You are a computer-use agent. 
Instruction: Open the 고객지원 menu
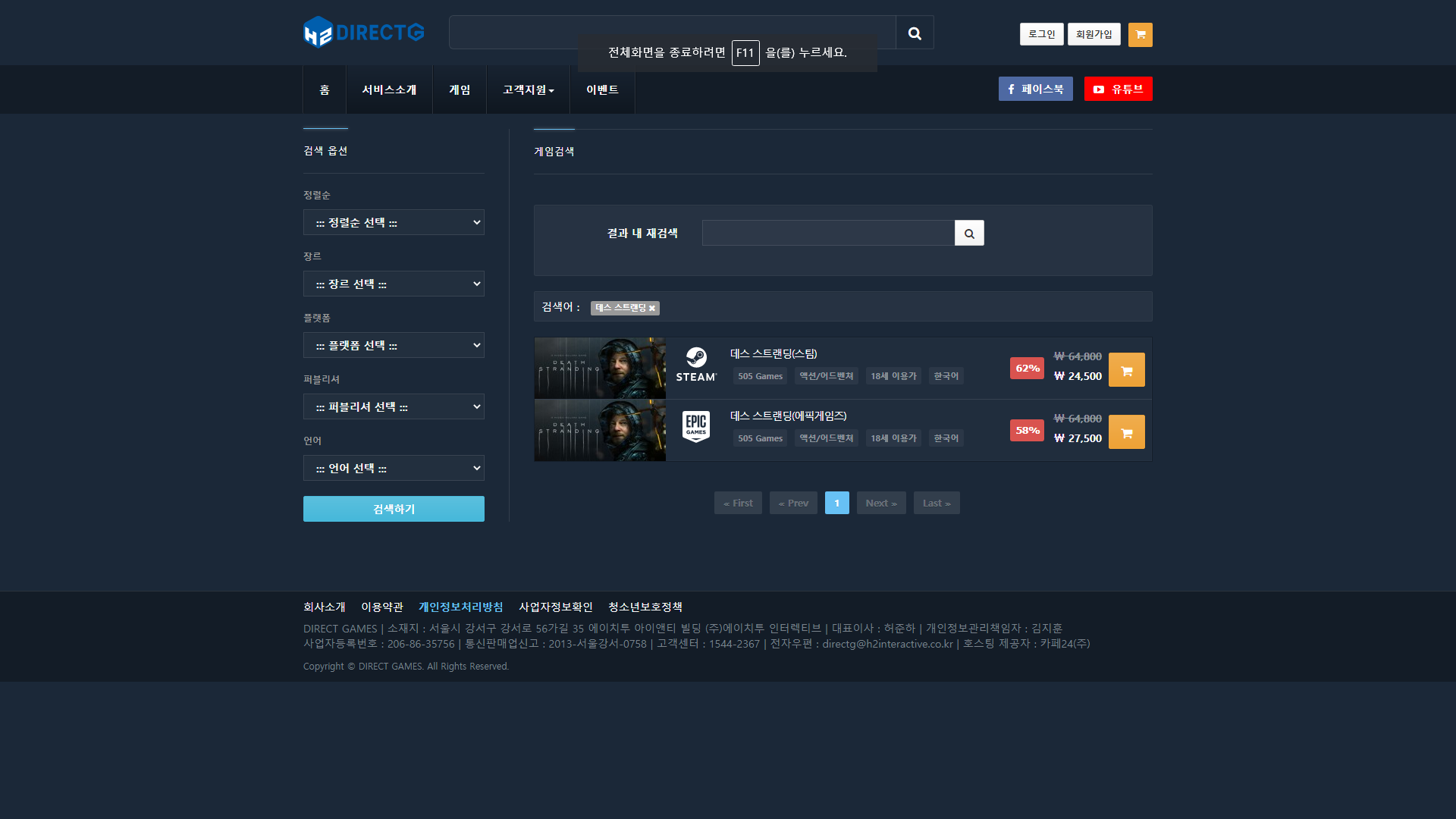[528, 89]
